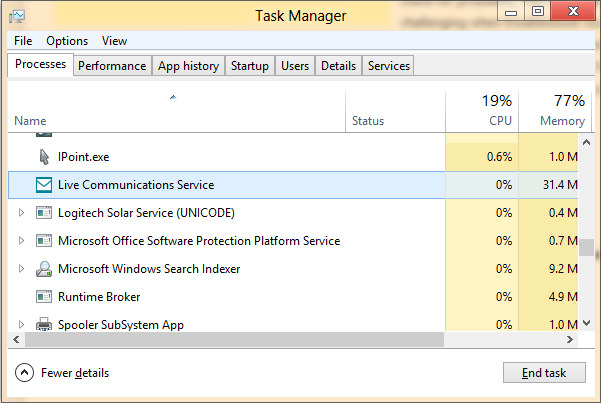Click the Task Manager title bar icon
Image resolution: width=601 pixels, height=403 pixels.
(17, 16)
